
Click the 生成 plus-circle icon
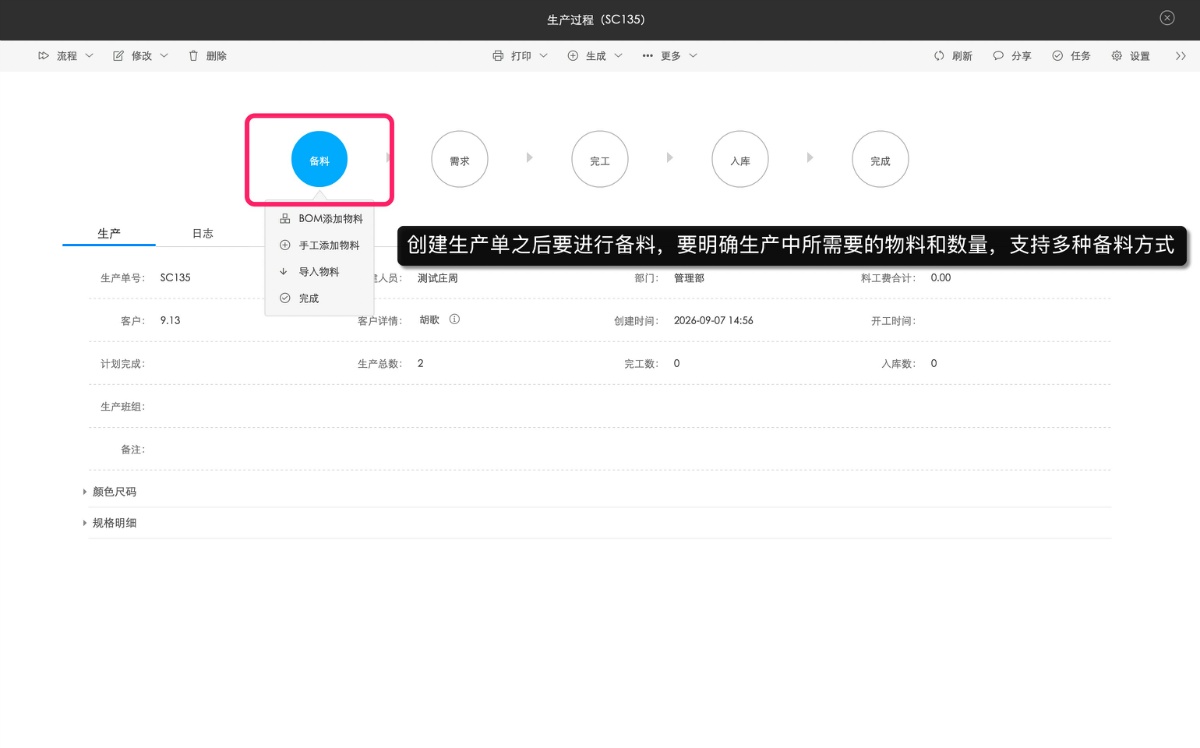pyautogui.click(x=573, y=56)
